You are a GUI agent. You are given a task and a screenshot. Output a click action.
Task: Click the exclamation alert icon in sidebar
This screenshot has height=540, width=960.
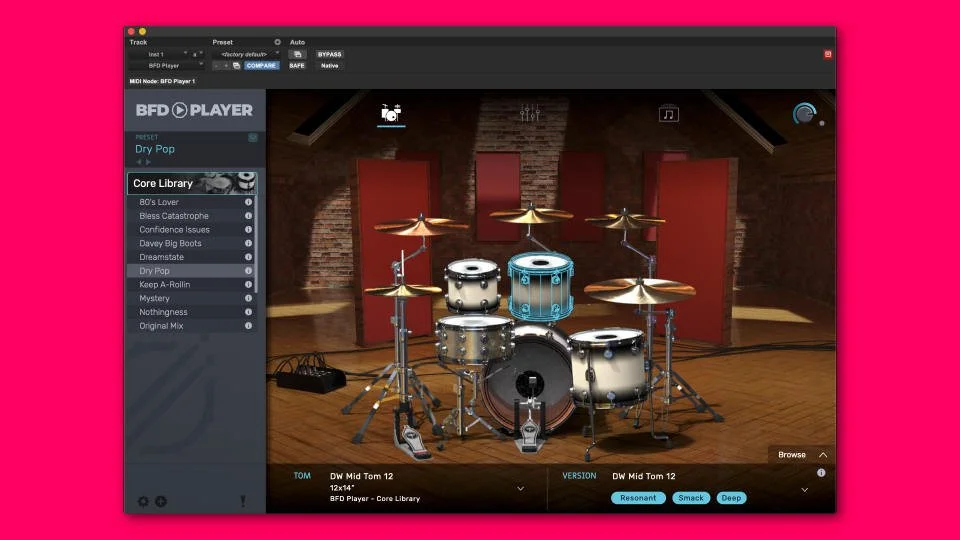[x=243, y=501]
